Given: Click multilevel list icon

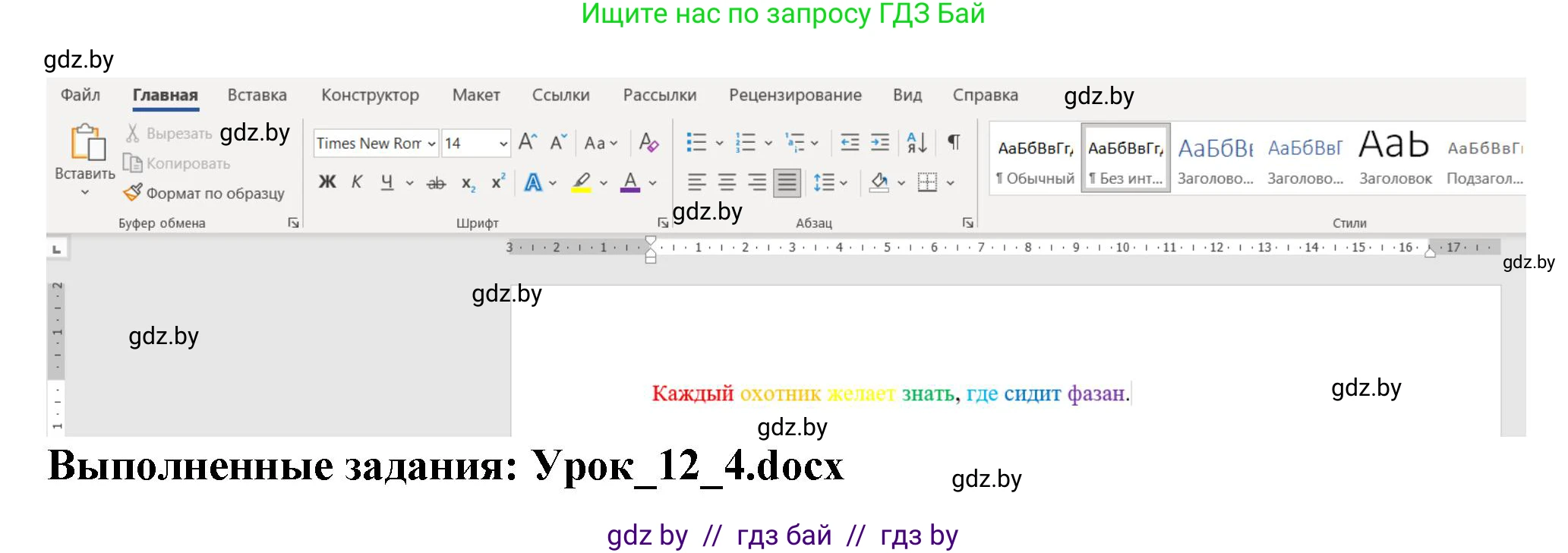Looking at the screenshot, I should click(x=795, y=142).
